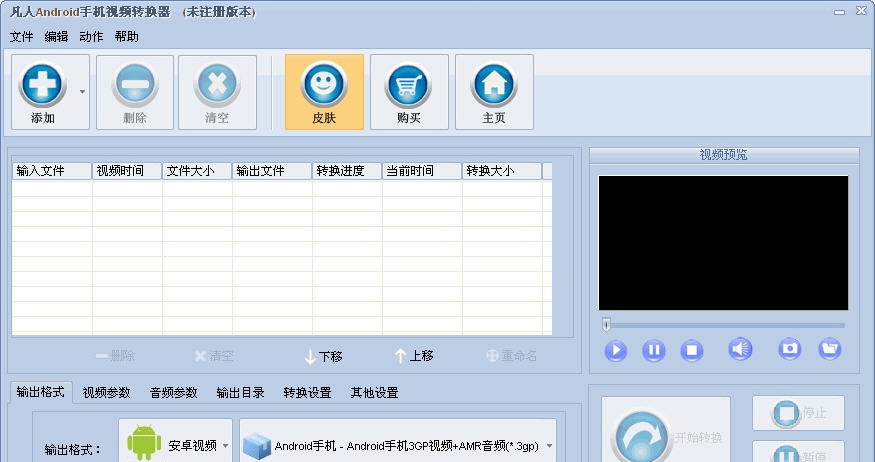Click the 清空 button below file list

214,355
